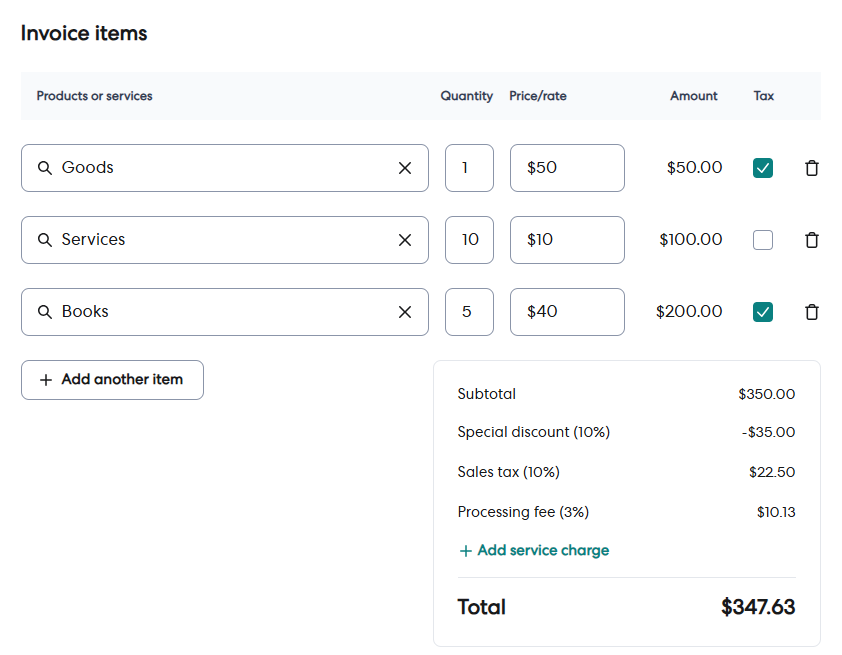Viewport: 842px width, 655px height.
Task: Edit the Goods quantity field
Action: coord(469,168)
